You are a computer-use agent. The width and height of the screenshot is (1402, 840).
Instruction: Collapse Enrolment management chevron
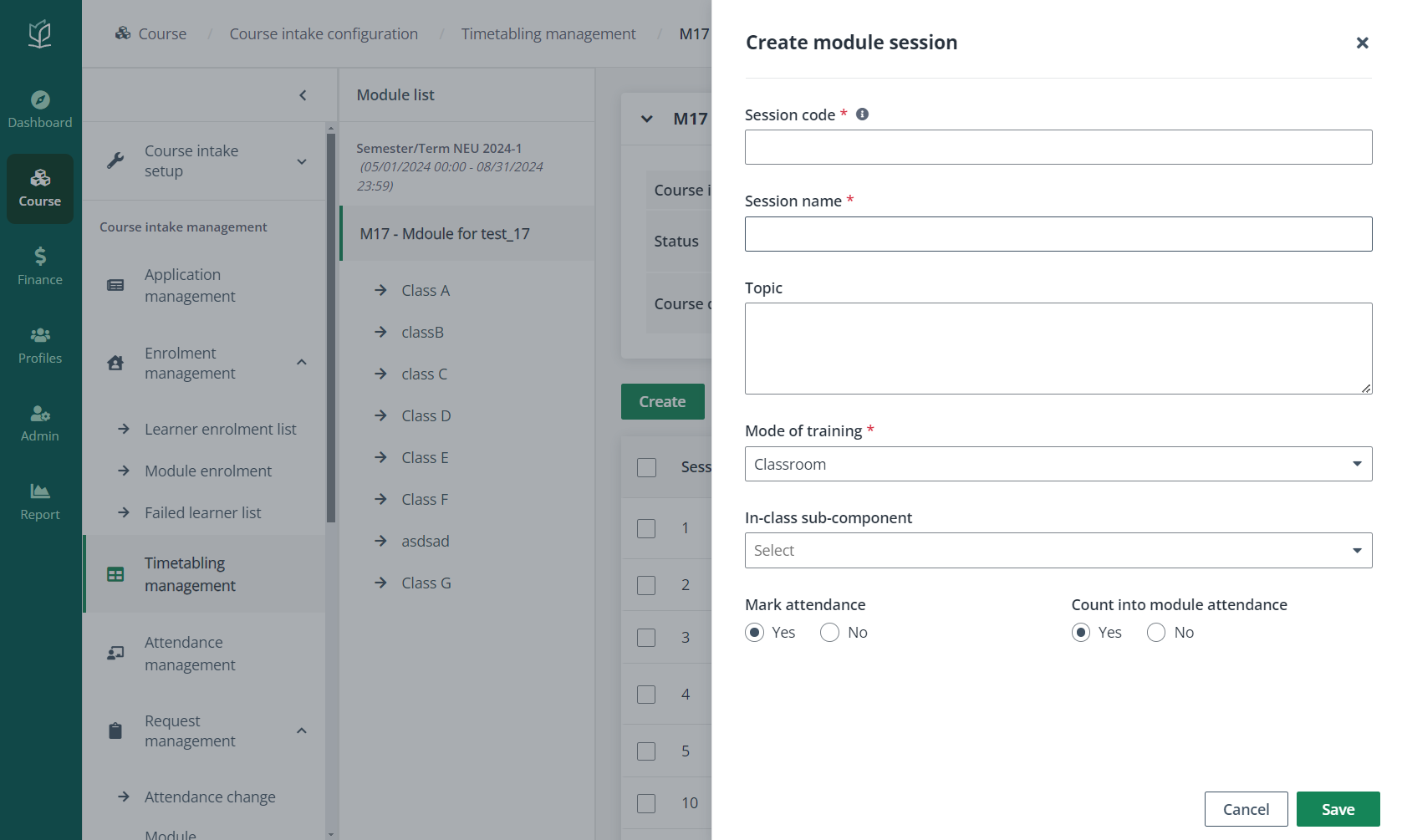[x=302, y=362]
